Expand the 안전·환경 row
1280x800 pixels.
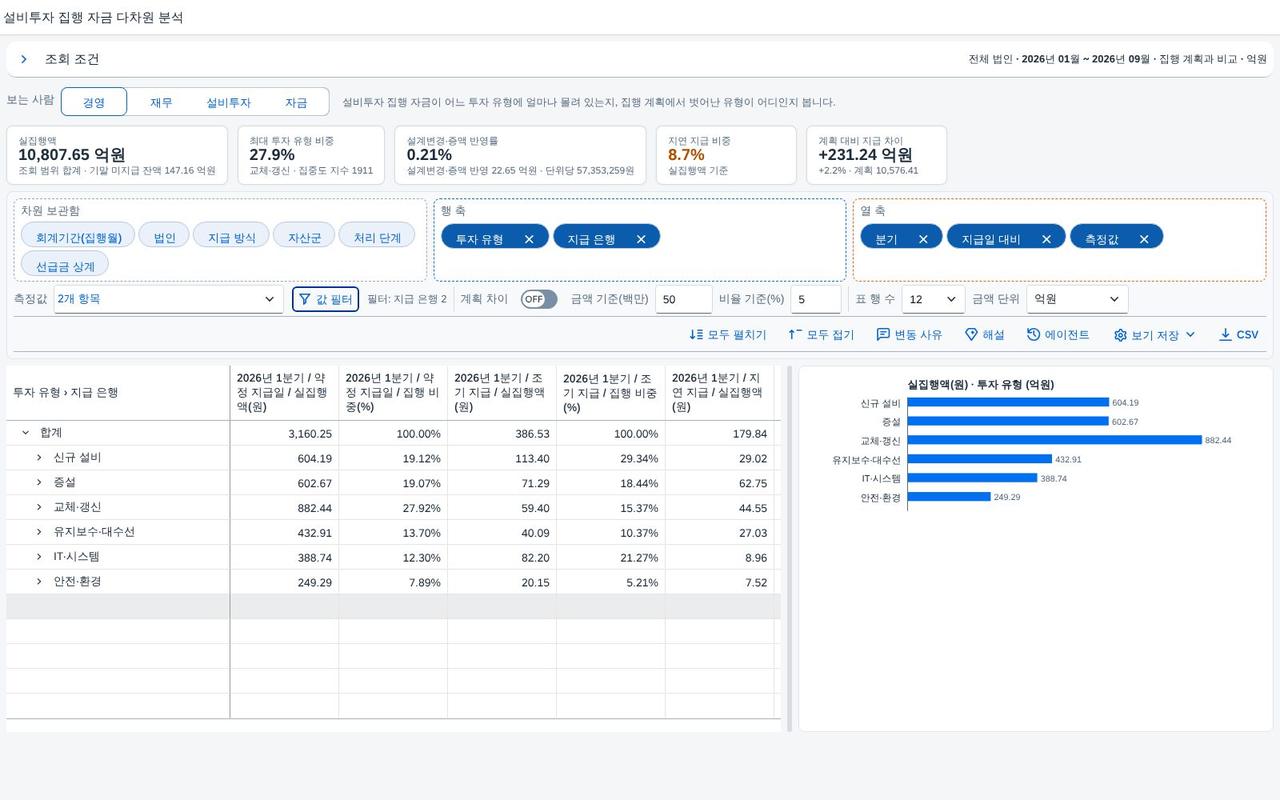pyautogui.click(x=39, y=581)
